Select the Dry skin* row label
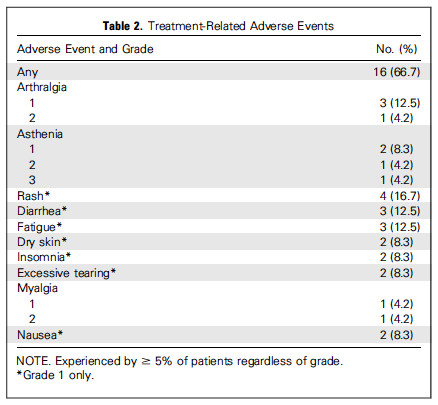 coord(42,242)
